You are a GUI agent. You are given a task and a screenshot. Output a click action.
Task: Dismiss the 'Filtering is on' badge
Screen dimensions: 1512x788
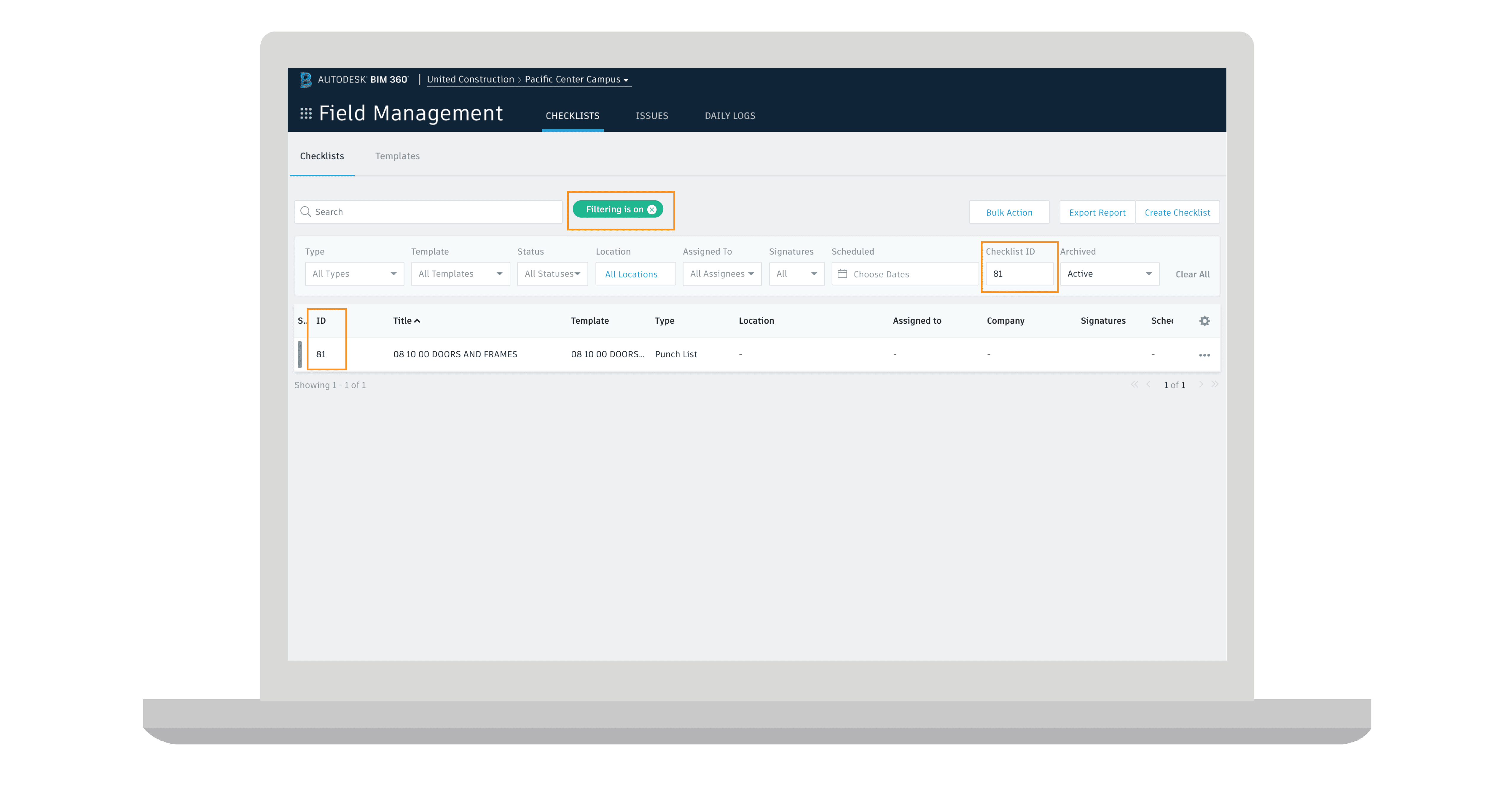(651, 210)
